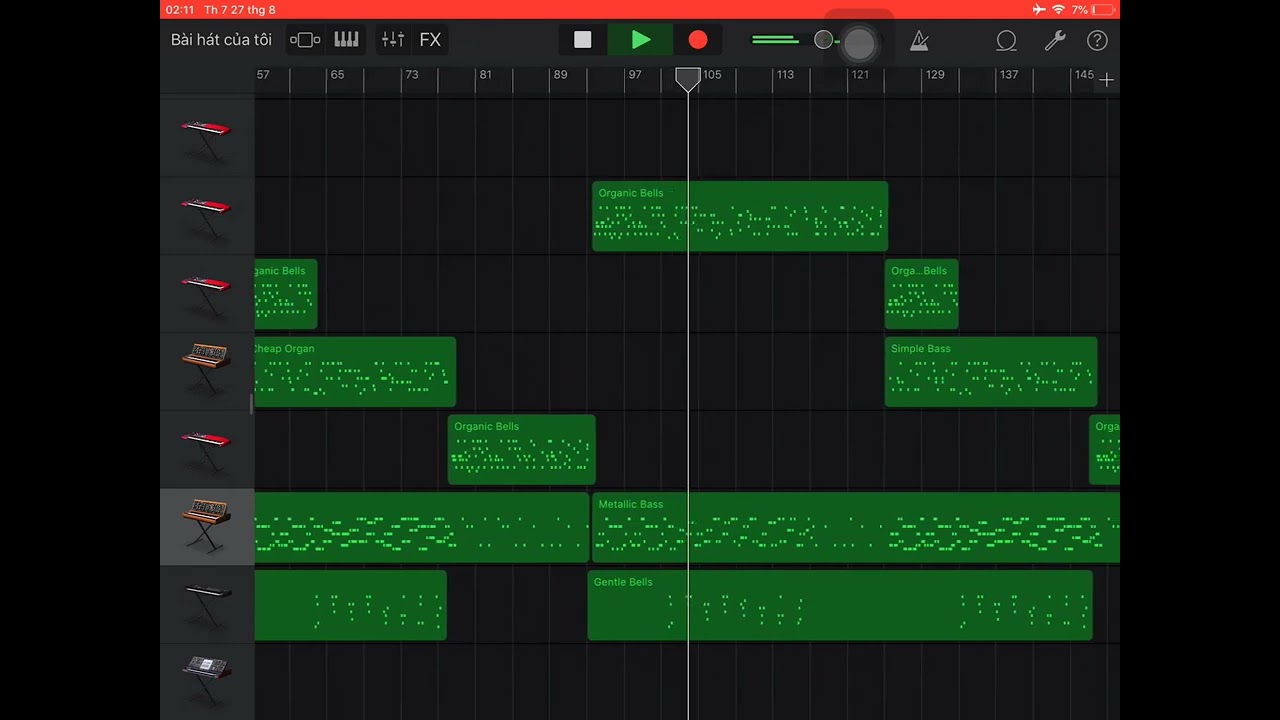The height and width of the screenshot is (720, 1280).
Task: Open the keyboard instrument view
Action: [346, 40]
